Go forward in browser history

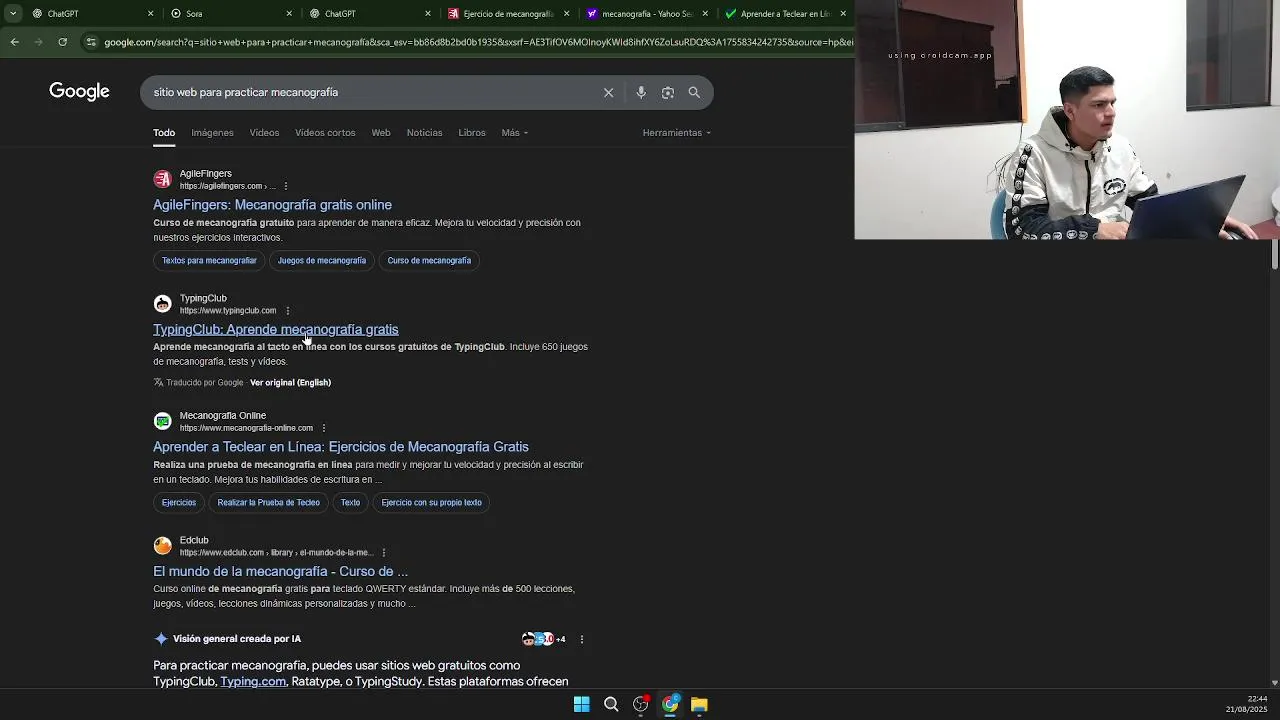[38, 42]
